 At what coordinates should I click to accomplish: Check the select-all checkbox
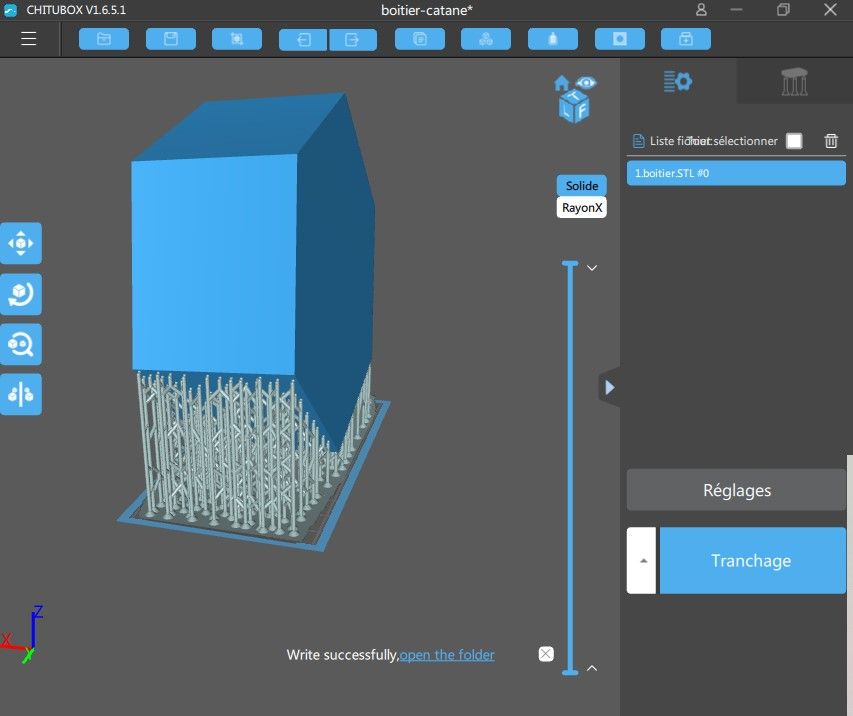[x=794, y=141]
